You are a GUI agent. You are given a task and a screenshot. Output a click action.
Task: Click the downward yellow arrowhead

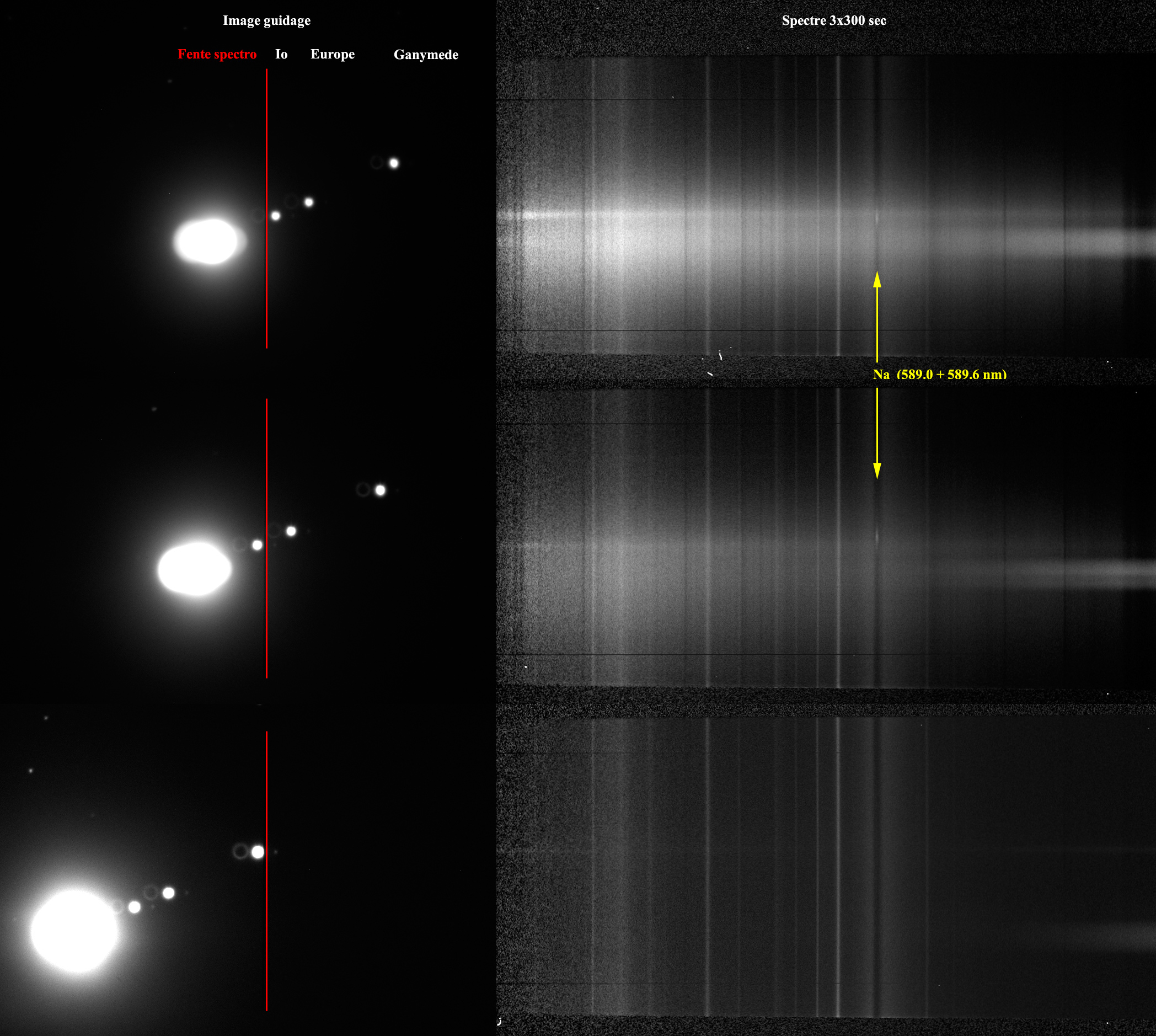877,471
